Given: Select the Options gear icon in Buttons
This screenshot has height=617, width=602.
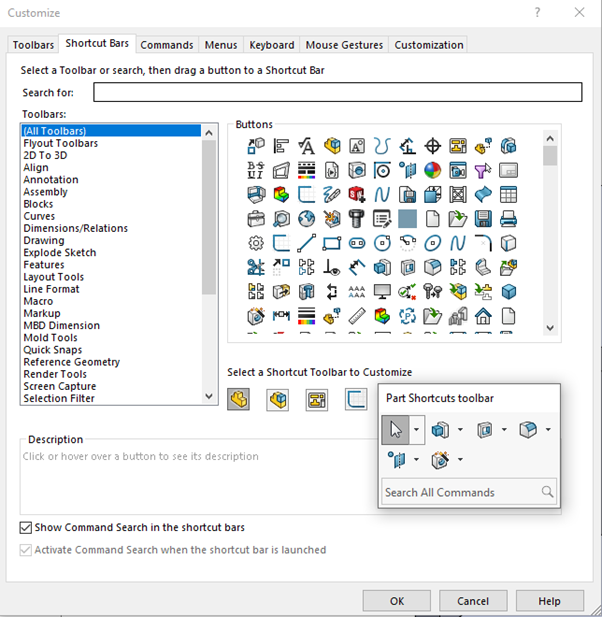Looking at the screenshot, I should tap(255, 243).
